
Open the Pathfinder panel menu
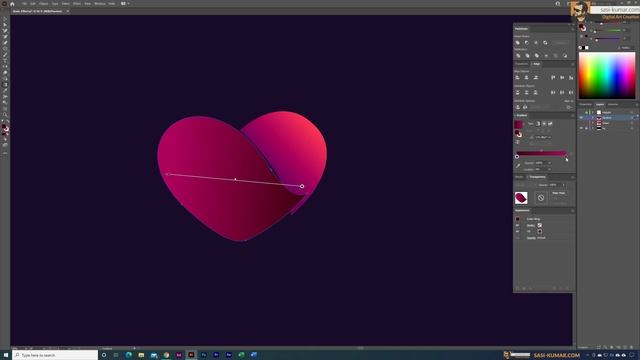[x=572, y=29]
